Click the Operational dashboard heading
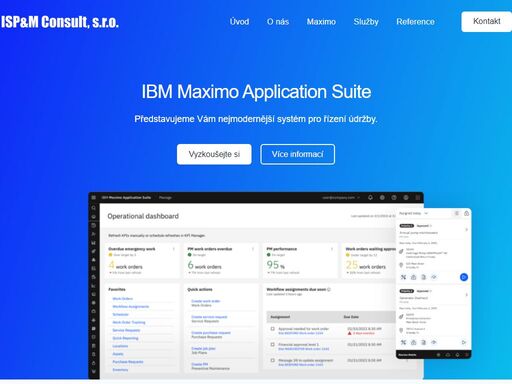 143,216
